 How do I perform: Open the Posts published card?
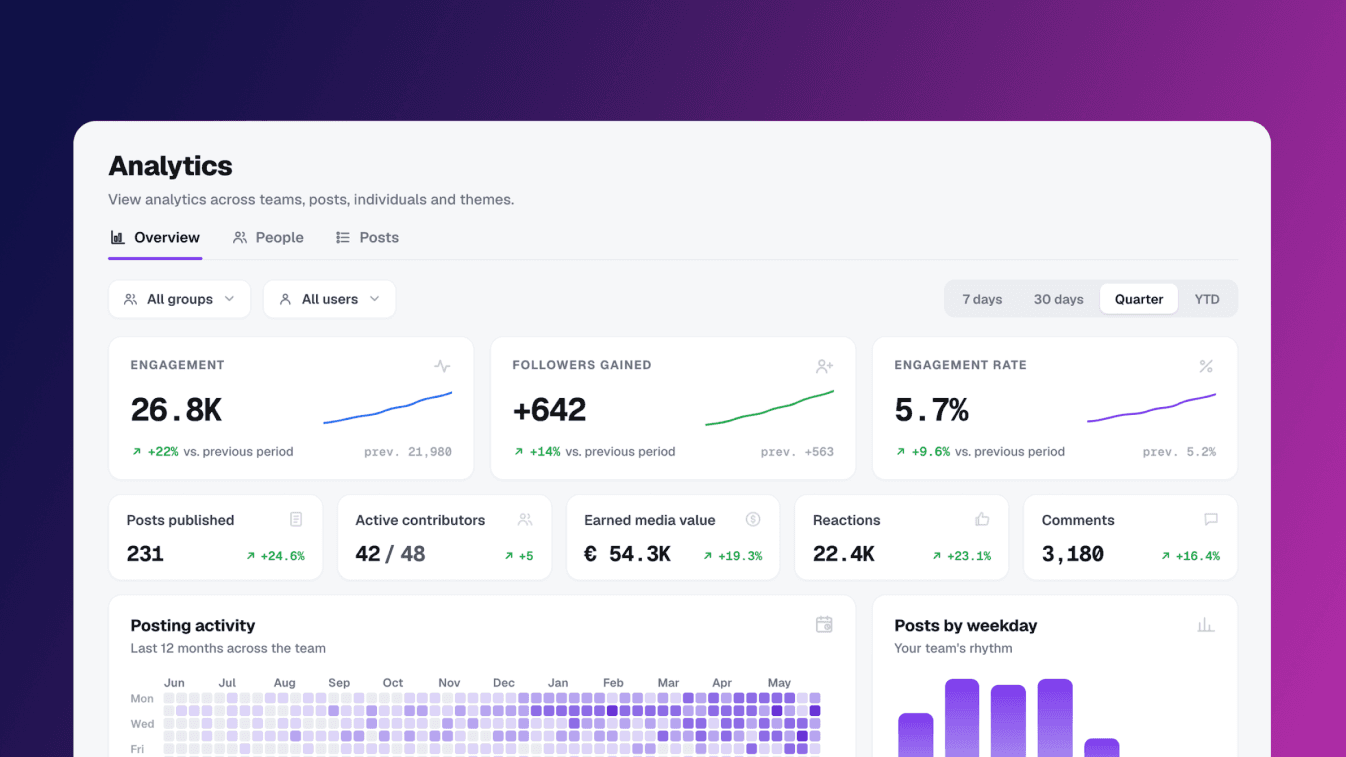(x=216, y=538)
